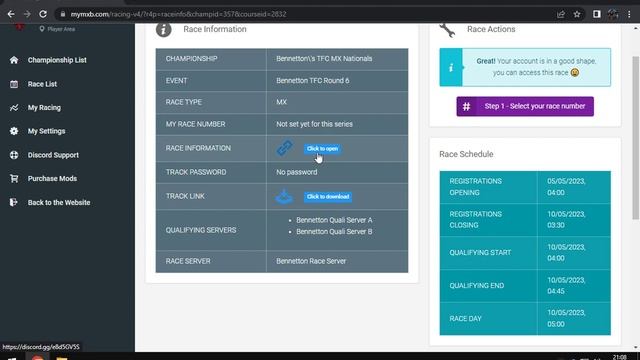This screenshot has width=640, height=360.
Task: Click the Player Area location pin icon
Action: pos(42,29)
